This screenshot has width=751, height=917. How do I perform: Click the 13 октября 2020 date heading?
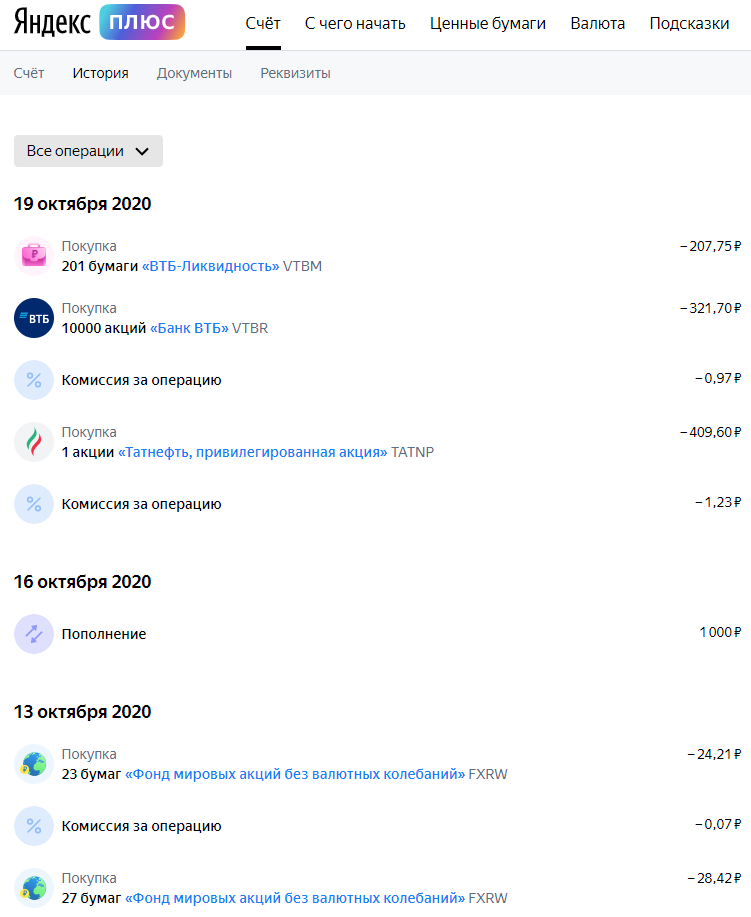click(x=82, y=712)
